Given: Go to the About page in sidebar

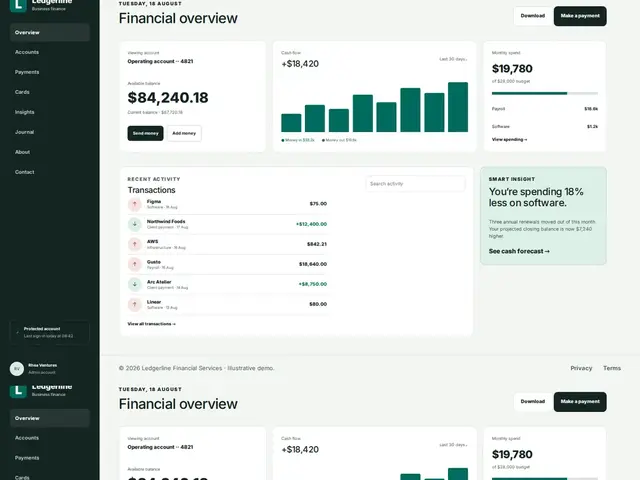Looking at the screenshot, I should pyautogui.click(x=49, y=152).
